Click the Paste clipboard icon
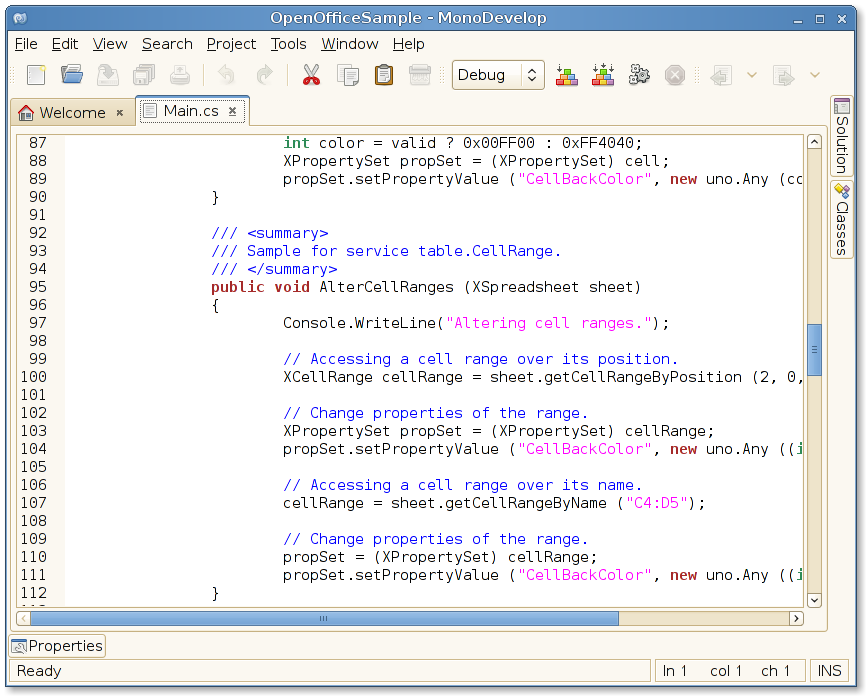Screen dimensions: 866x696 [x=384, y=75]
